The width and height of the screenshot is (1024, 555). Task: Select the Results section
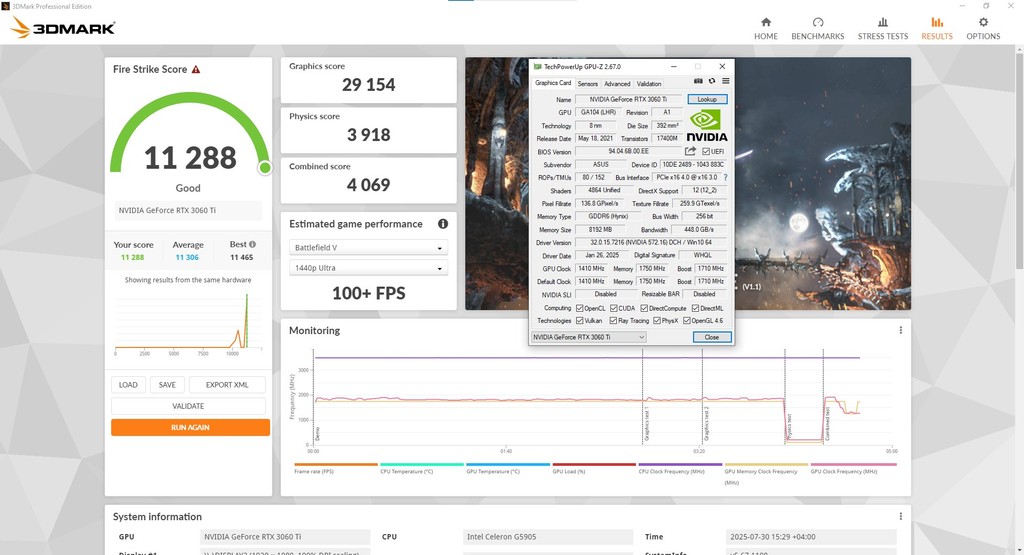point(937,29)
